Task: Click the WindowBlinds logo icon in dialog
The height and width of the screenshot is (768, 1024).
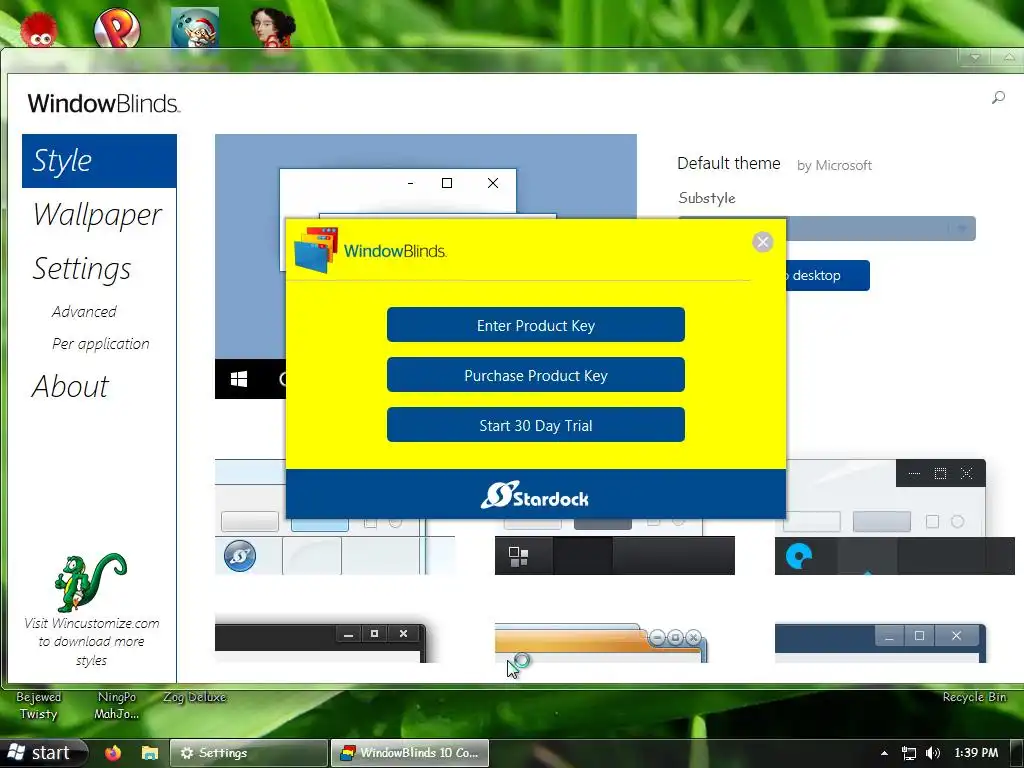Action: (316, 249)
